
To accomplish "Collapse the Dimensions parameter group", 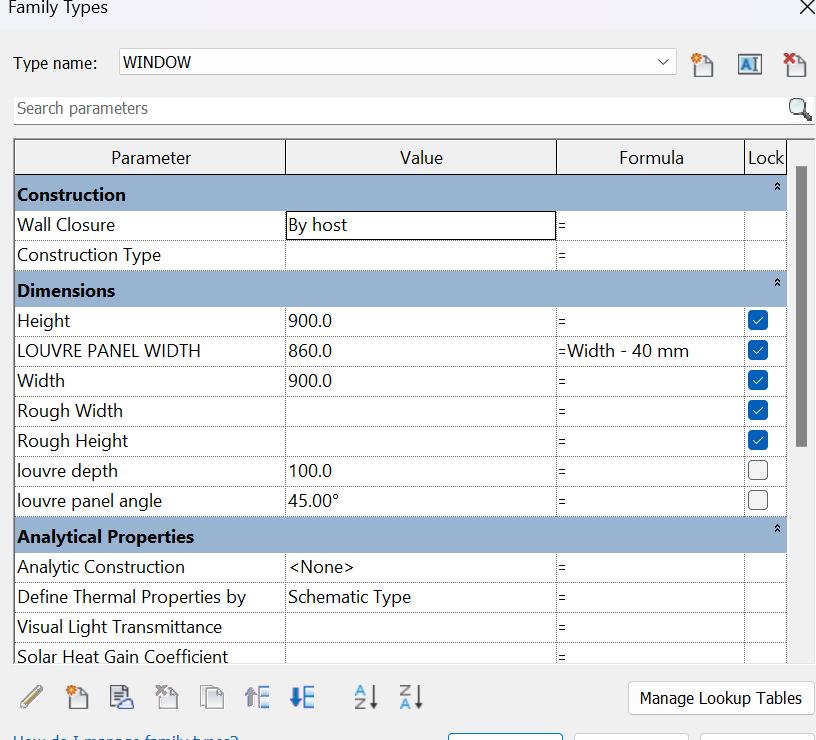I will tap(777, 283).
